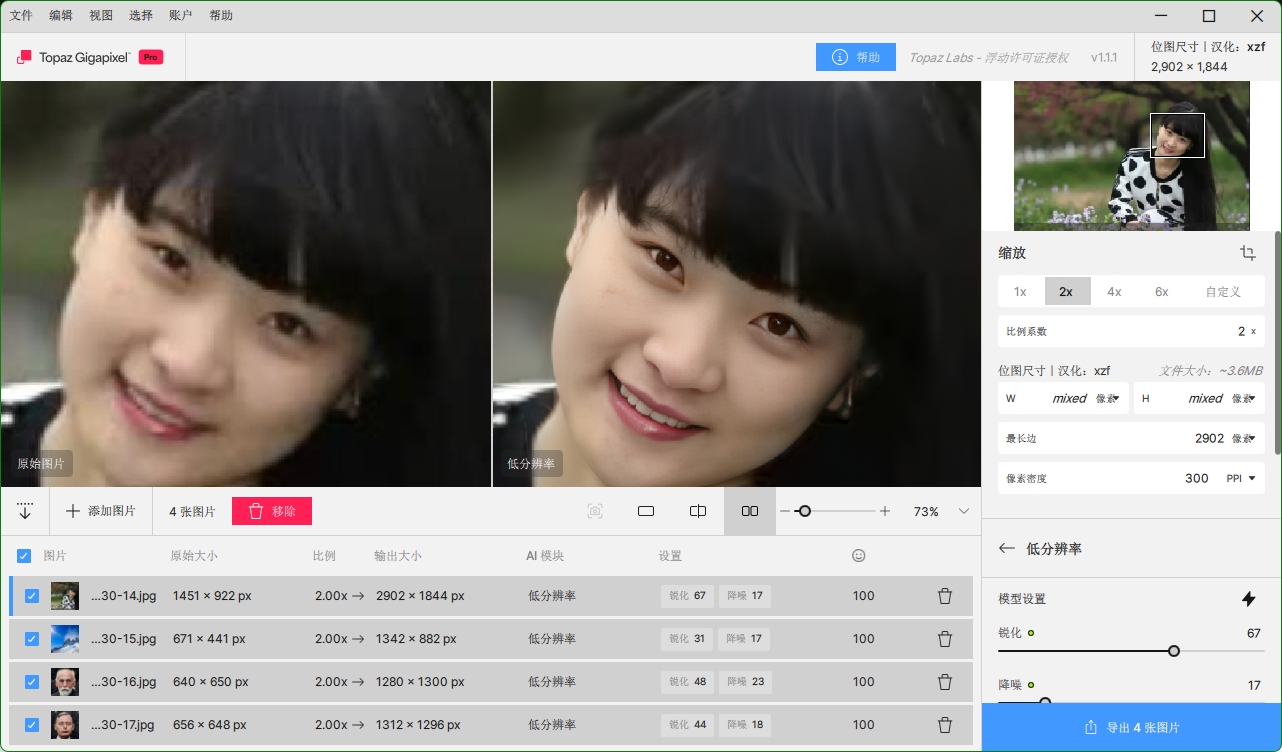
Task: Click the lightning bolt auto settings icon
Action: pyautogui.click(x=1248, y=599)
